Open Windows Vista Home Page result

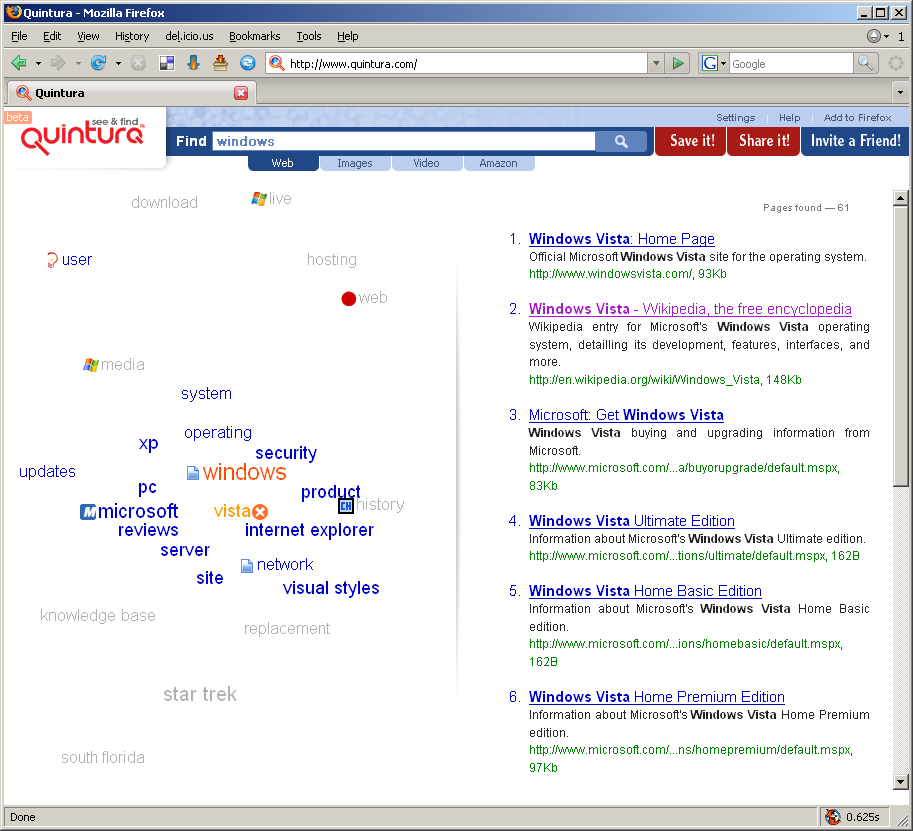pyautogui.click(x=621, y=239)
